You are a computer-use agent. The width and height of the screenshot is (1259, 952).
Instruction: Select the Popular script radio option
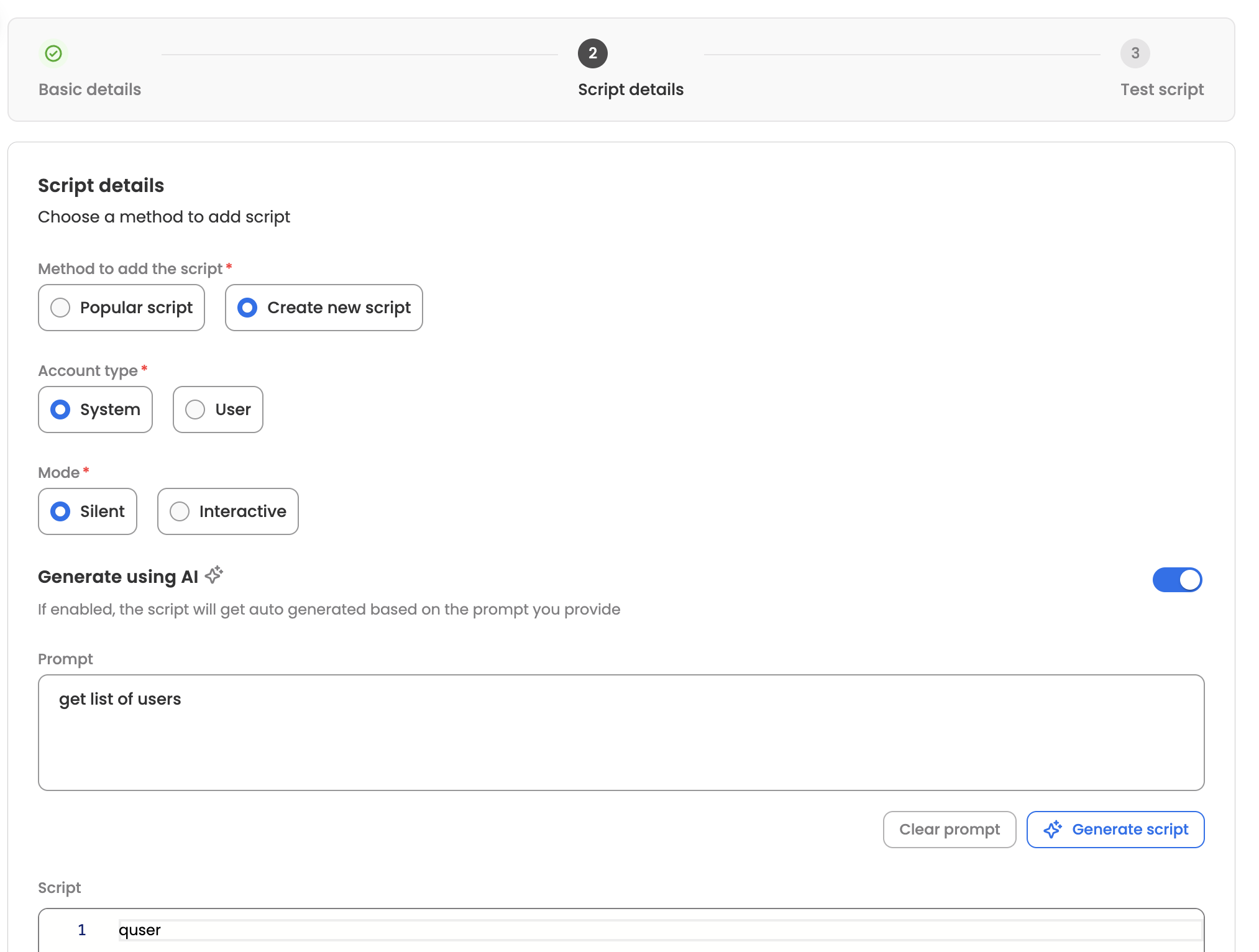[60, 308]
